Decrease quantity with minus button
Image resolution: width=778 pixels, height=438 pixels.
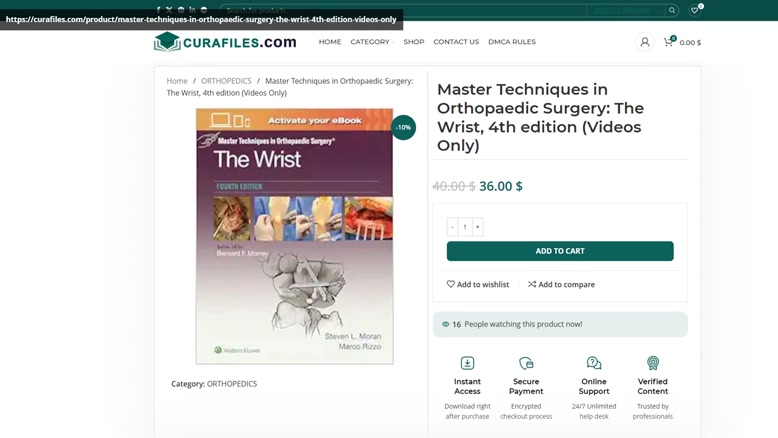point(453,227)
